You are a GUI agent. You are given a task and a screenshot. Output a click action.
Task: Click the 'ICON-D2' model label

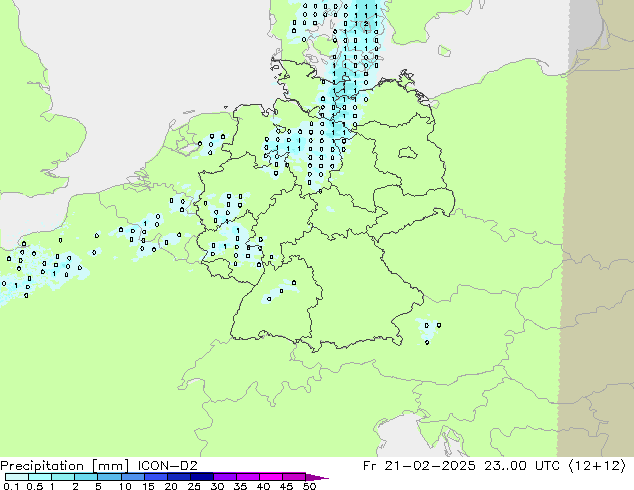[x=167, y=466]
